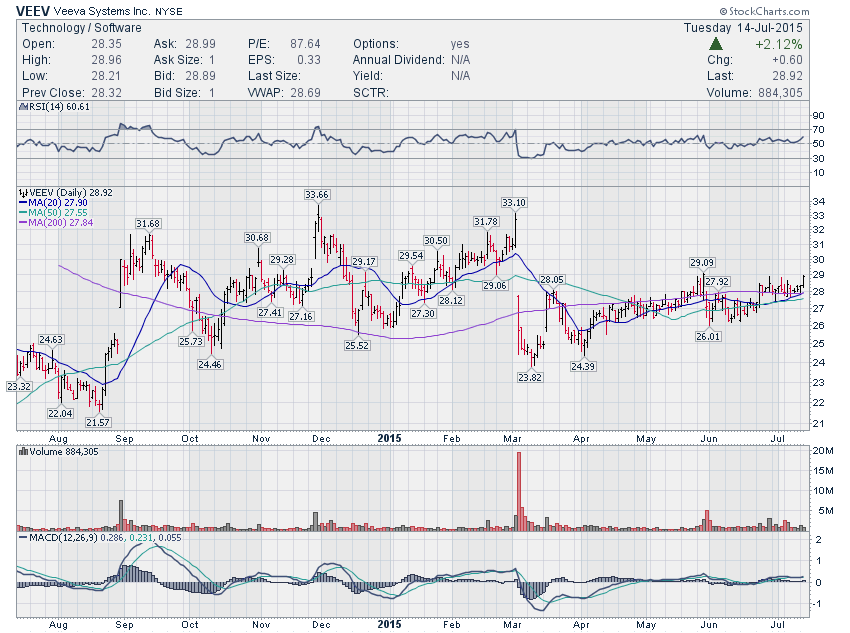
Task: Click the 25.52 December low label
Action: (x=357, y=345)
